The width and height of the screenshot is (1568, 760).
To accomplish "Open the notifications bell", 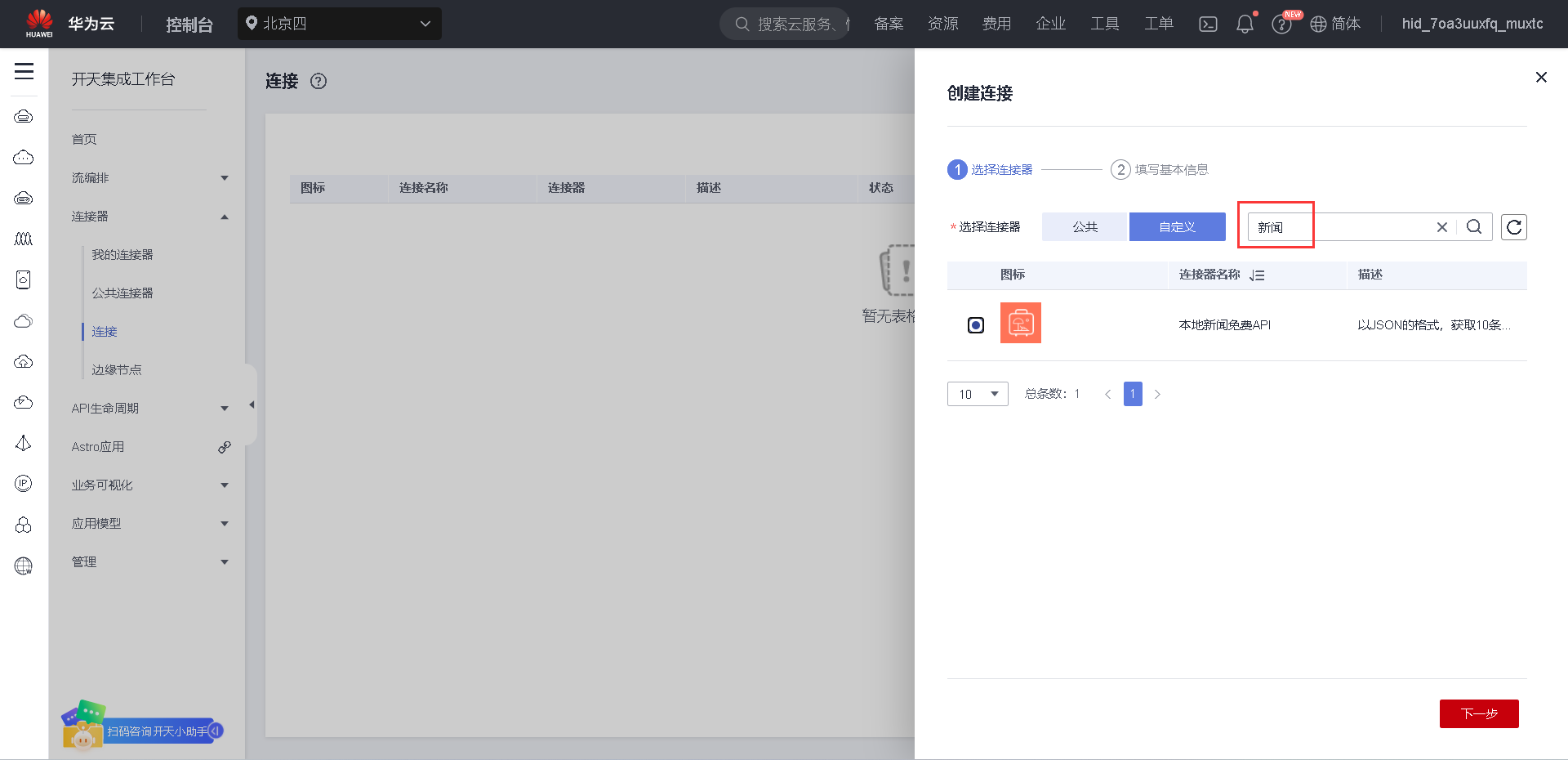I will (1245, 25).
